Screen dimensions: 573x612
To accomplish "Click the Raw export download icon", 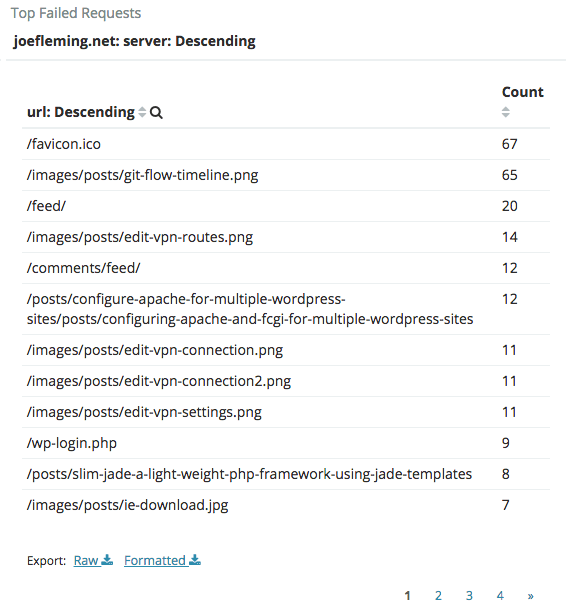I will [107, 560].
